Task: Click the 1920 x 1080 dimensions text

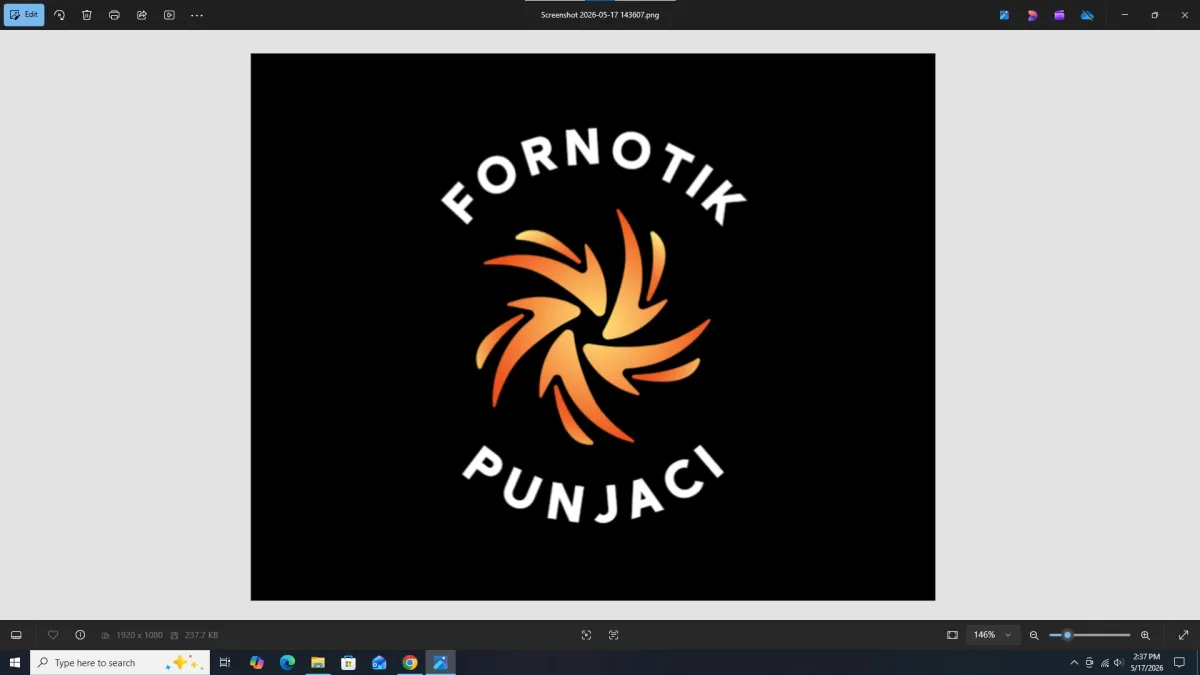Action: click(139, 635)
